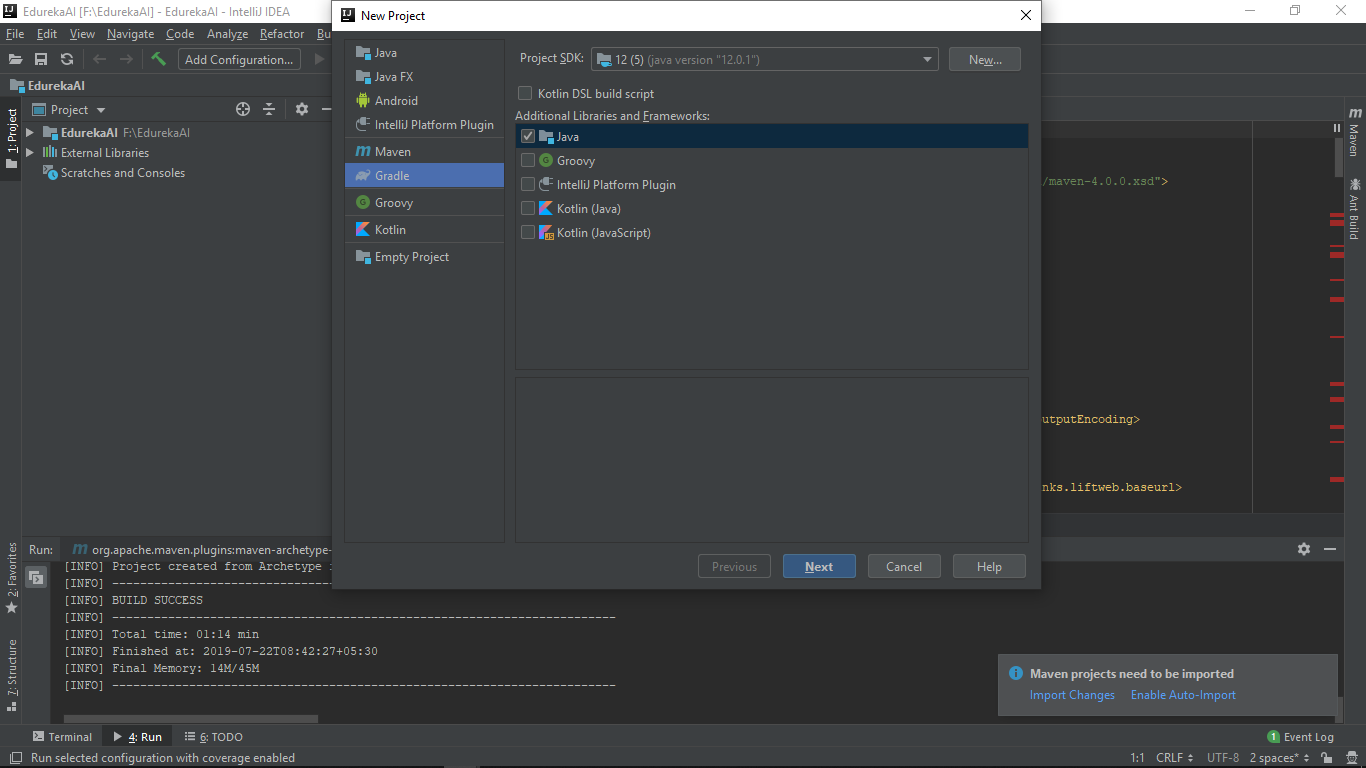Screen dimensions: 1366x768
Task: Click the Help button
Action: [989, 567]
